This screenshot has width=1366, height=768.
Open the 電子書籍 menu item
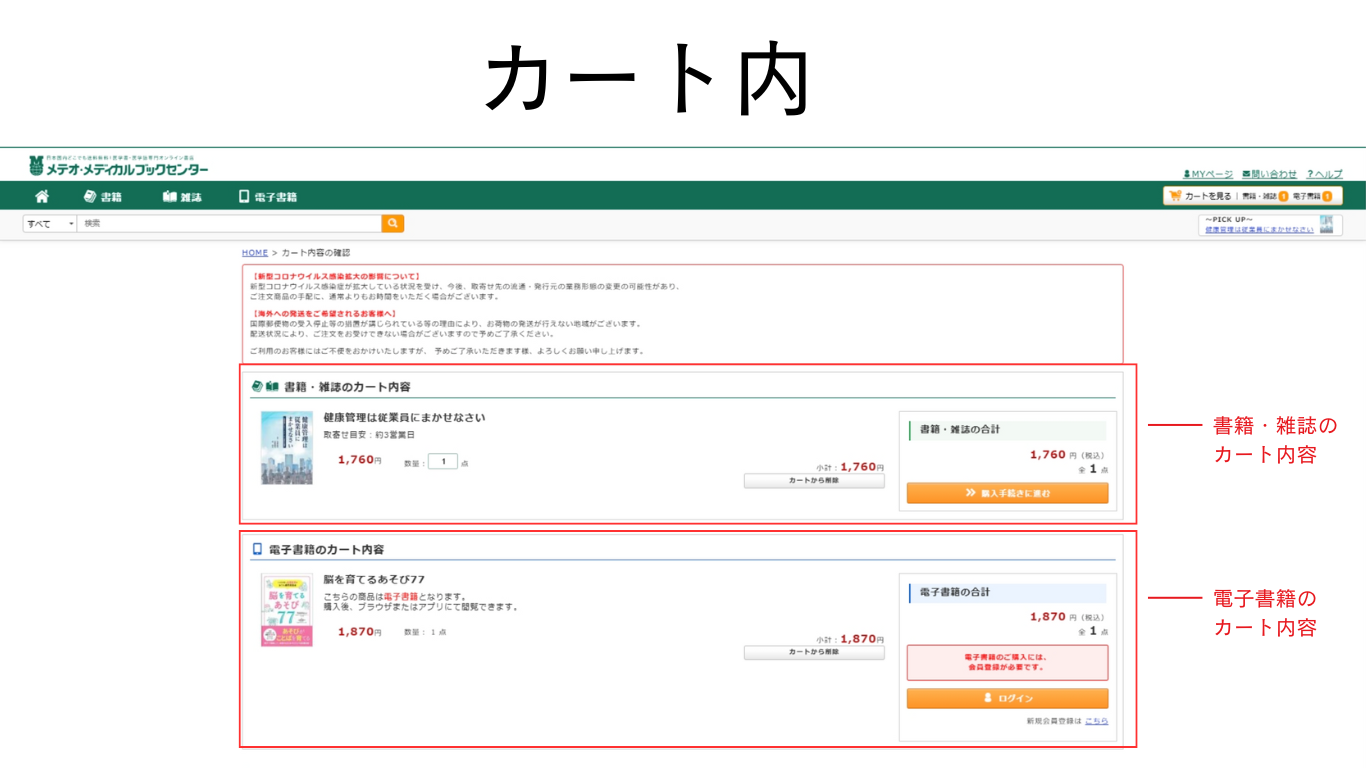coord(267,197)
